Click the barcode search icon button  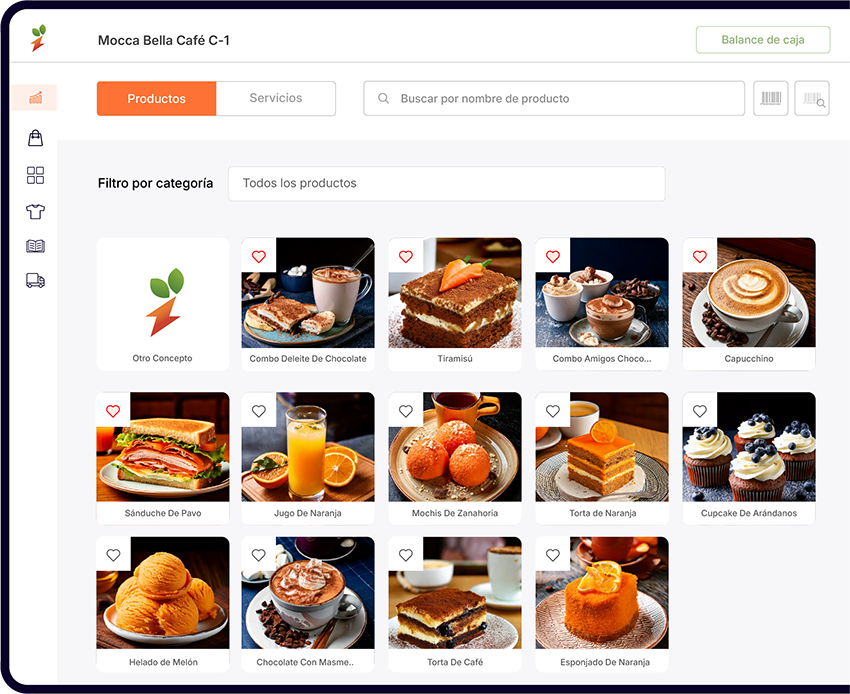[x=812, y=98]
